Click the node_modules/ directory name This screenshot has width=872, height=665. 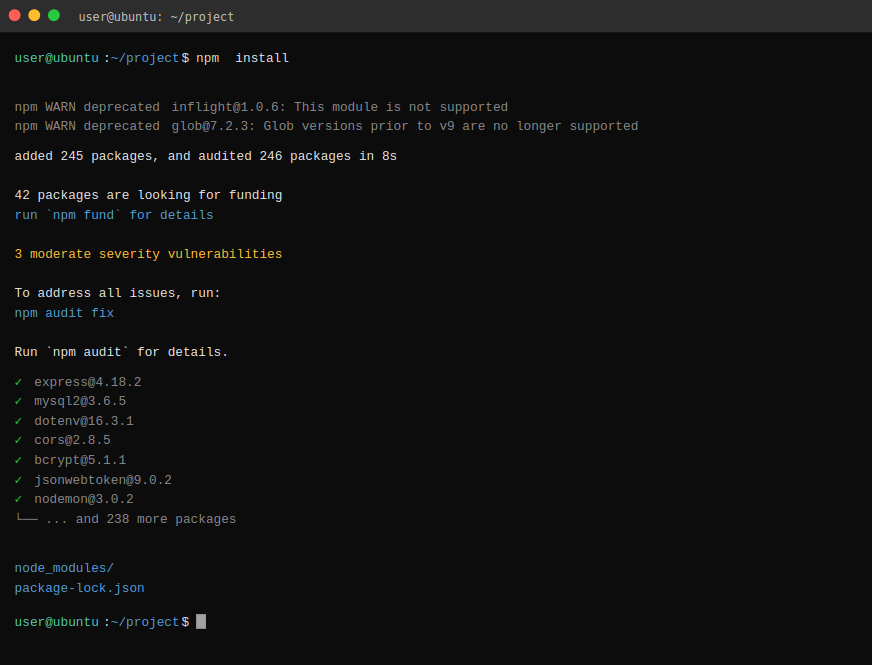[x=64, y=568]
